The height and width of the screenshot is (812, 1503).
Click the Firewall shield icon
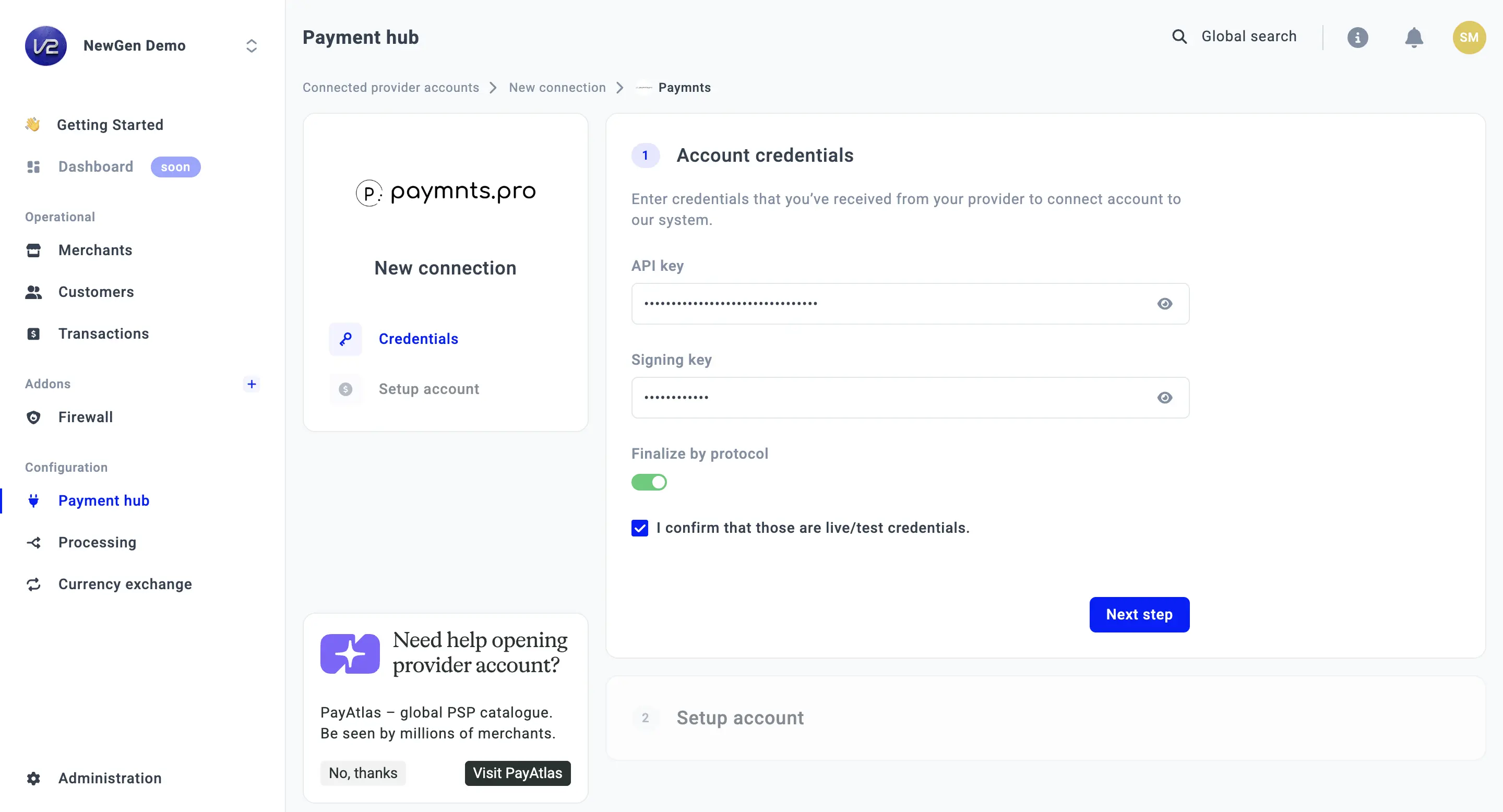(33, 417)
